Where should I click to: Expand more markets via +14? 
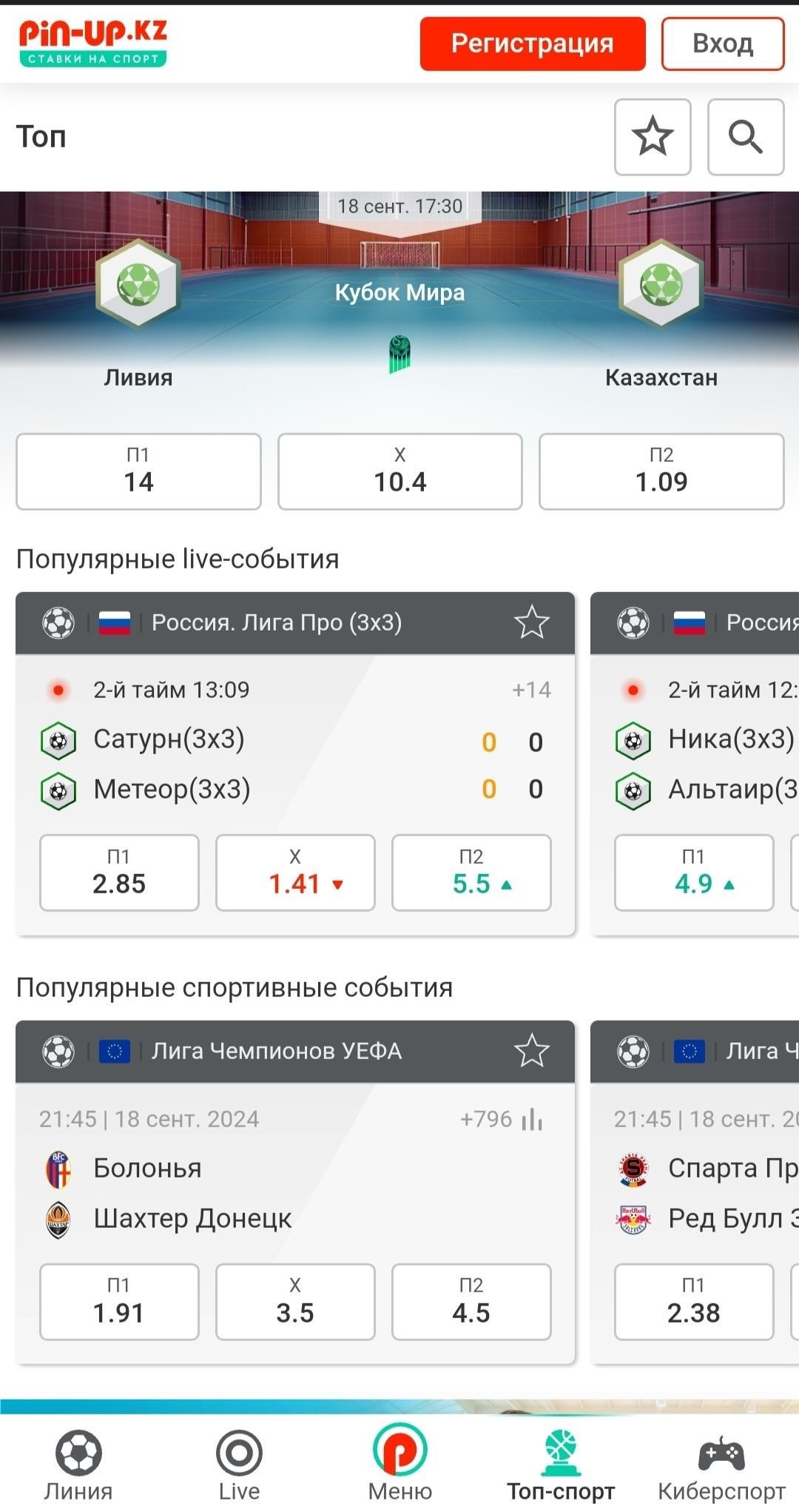point(531,690)
